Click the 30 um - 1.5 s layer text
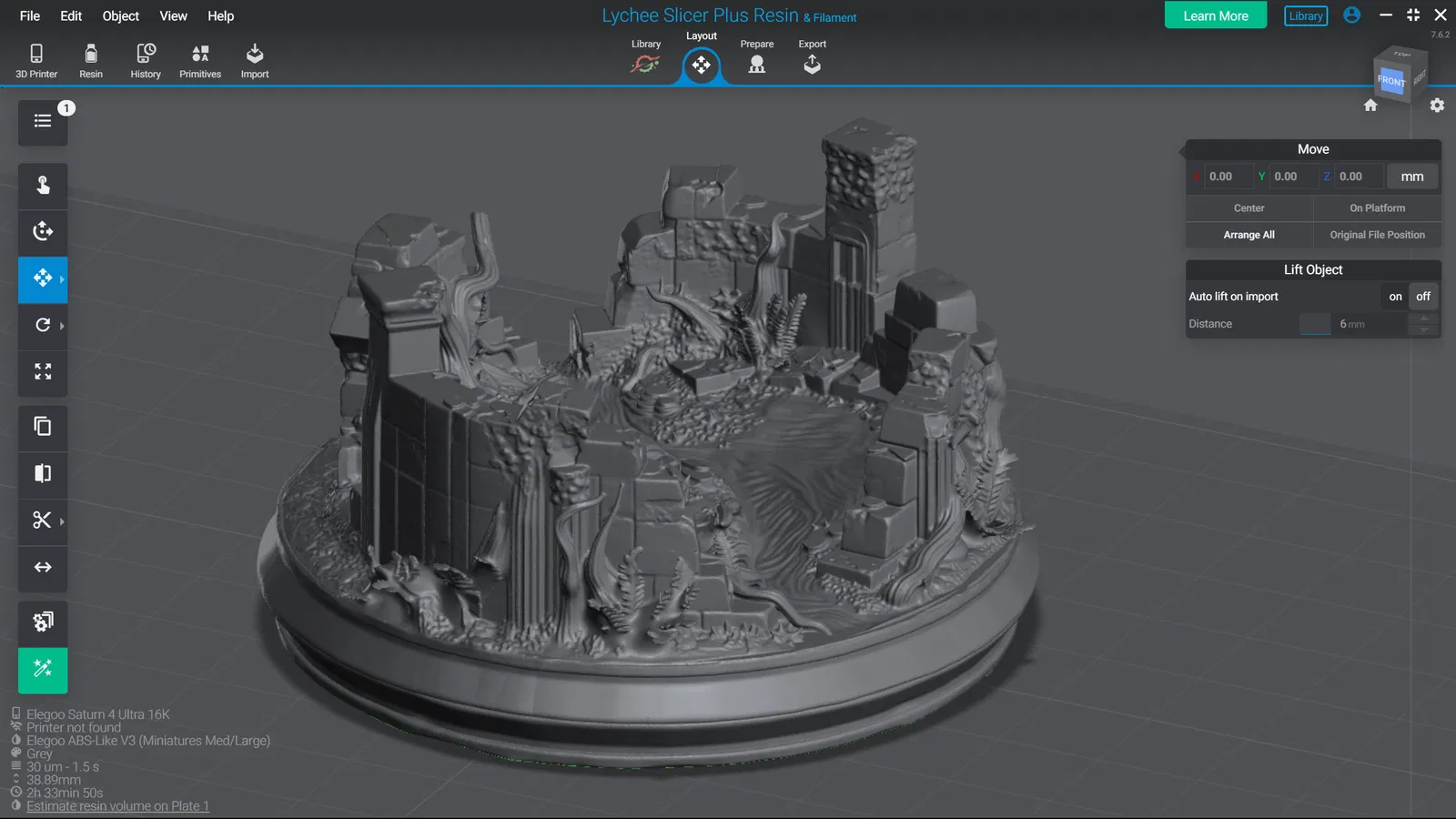Image resolution: width=1456 pixels, height=819 pixels. (63, 767)
